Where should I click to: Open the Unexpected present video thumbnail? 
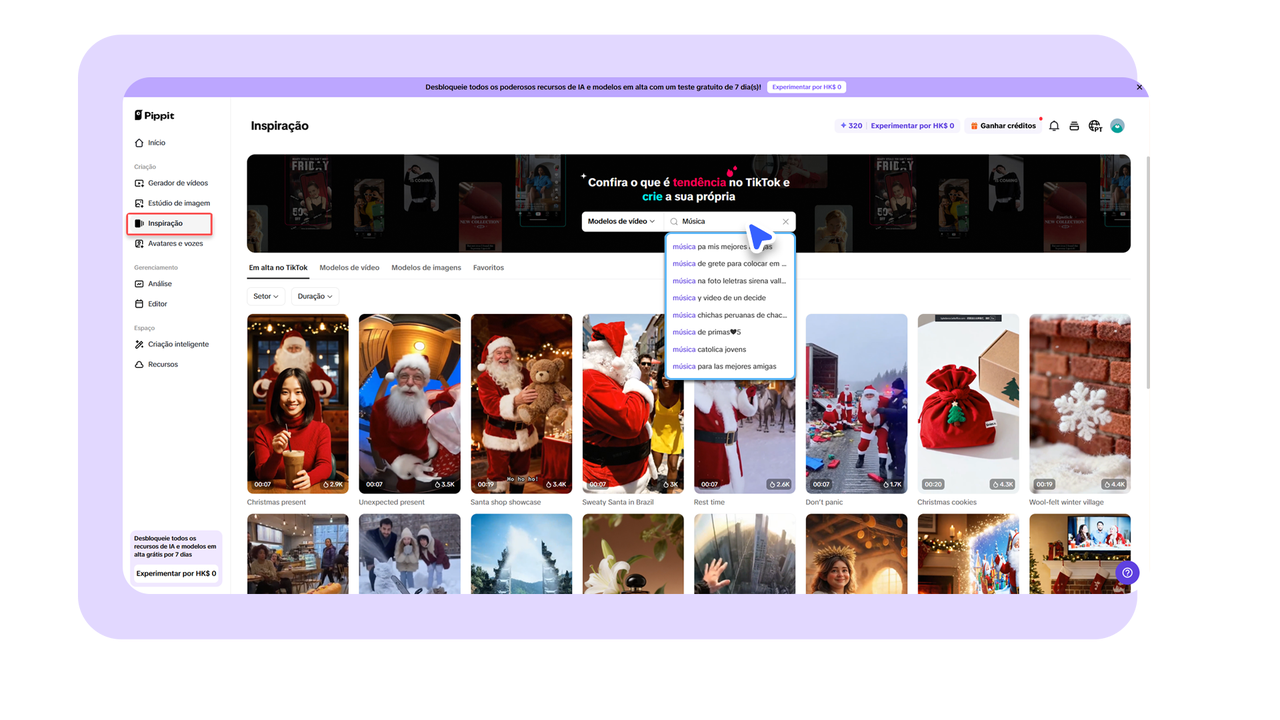tap(410, 404)
